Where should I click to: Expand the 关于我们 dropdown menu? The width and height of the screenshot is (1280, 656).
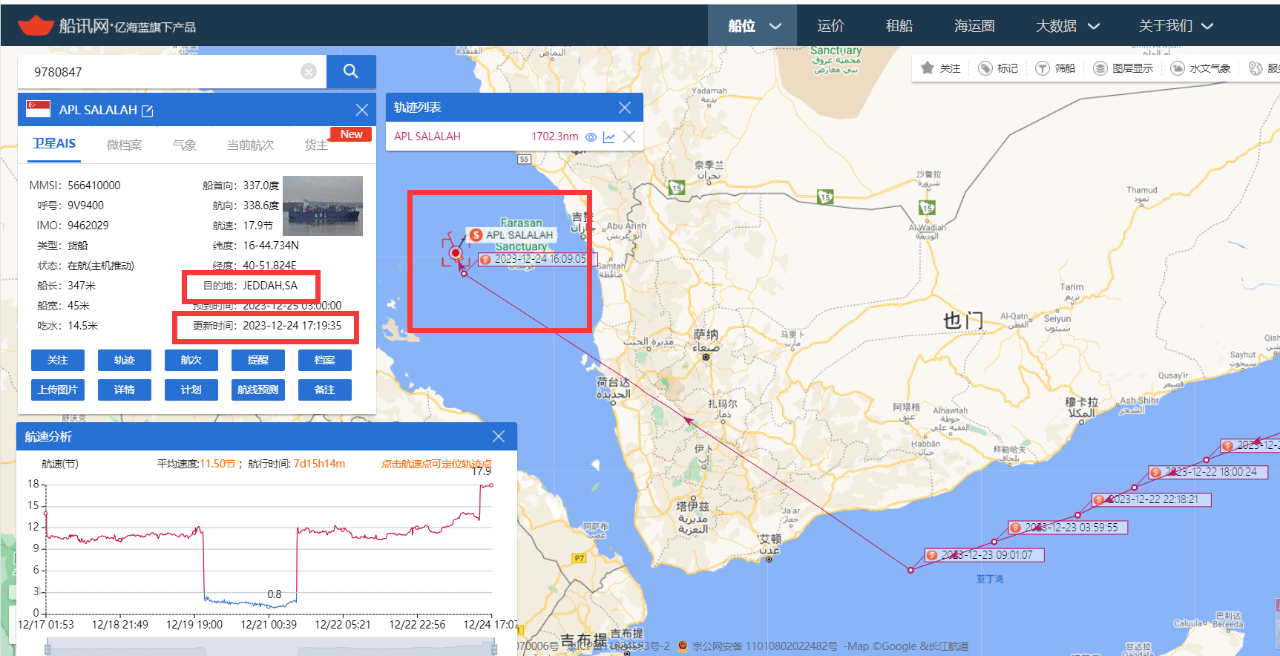[1176, 26]
